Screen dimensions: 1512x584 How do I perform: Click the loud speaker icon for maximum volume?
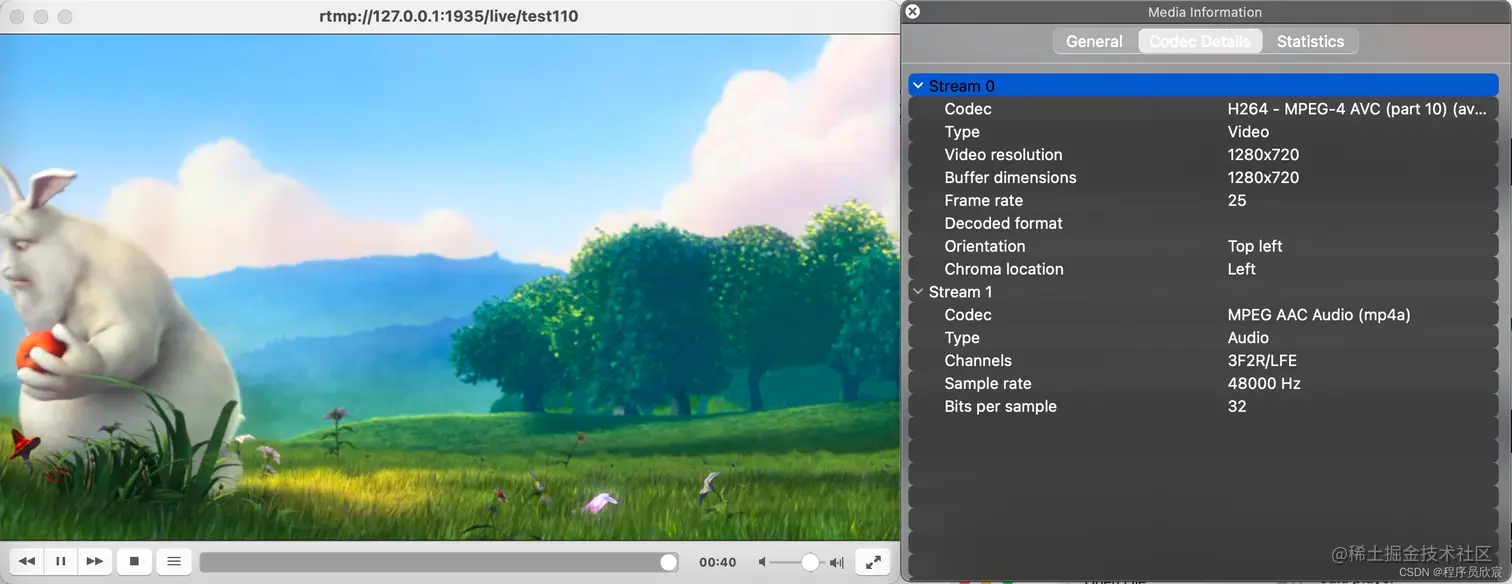[x=836, y=562]
